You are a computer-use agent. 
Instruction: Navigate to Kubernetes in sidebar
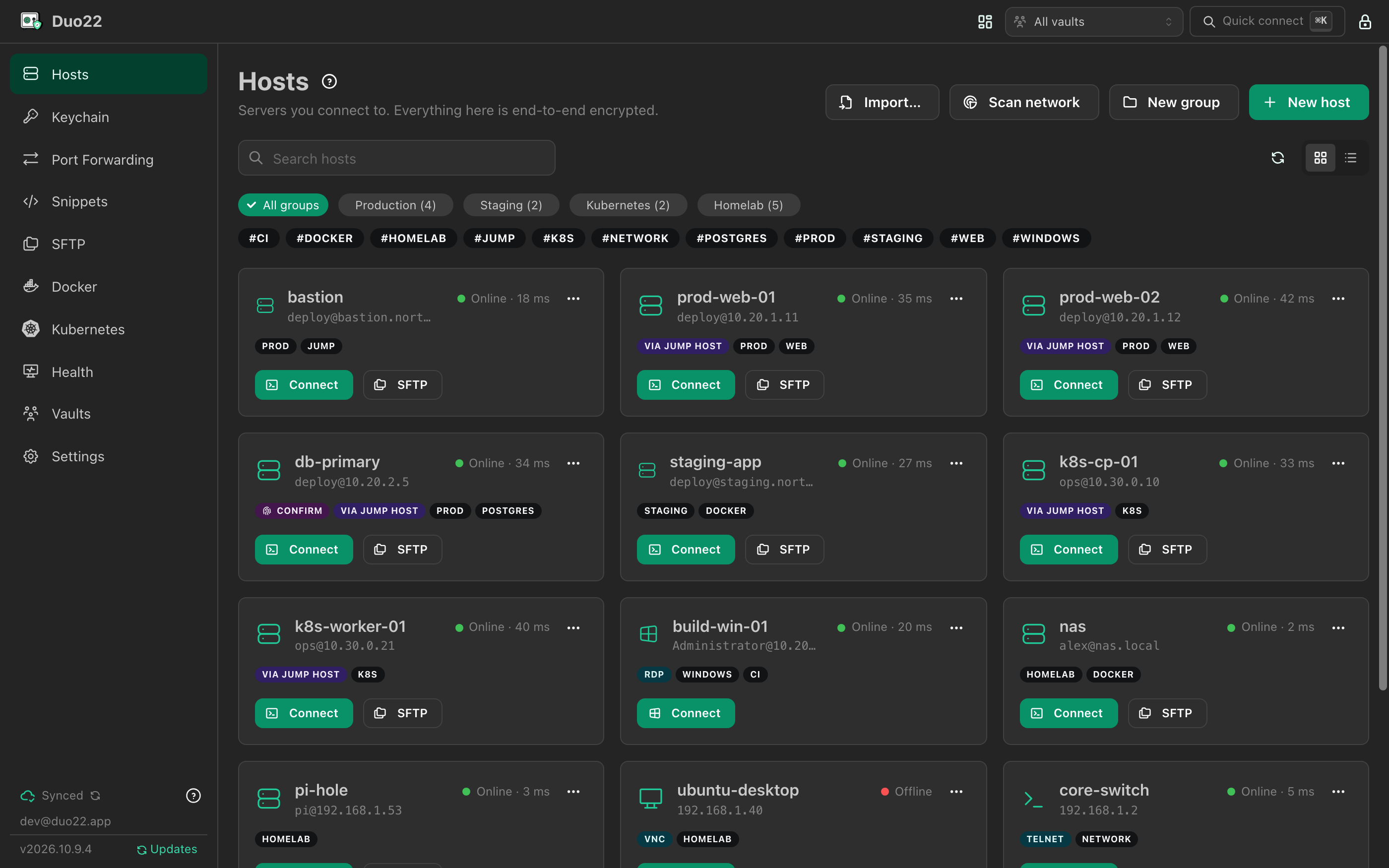(109, 329)
